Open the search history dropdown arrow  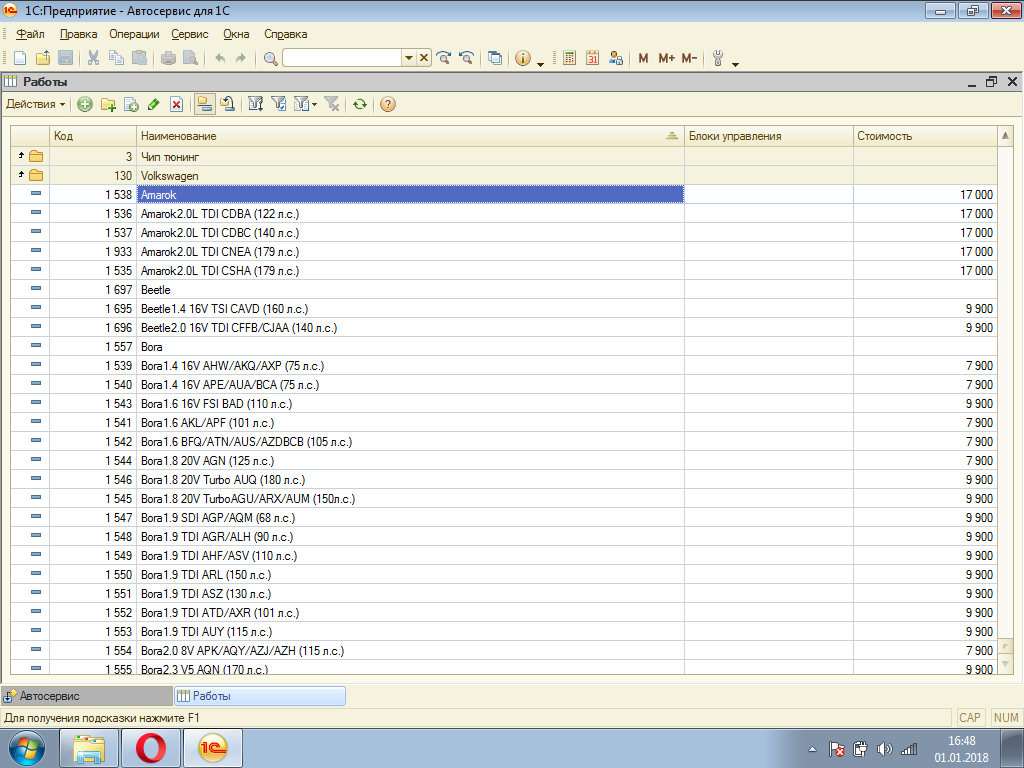pos(408,58)
